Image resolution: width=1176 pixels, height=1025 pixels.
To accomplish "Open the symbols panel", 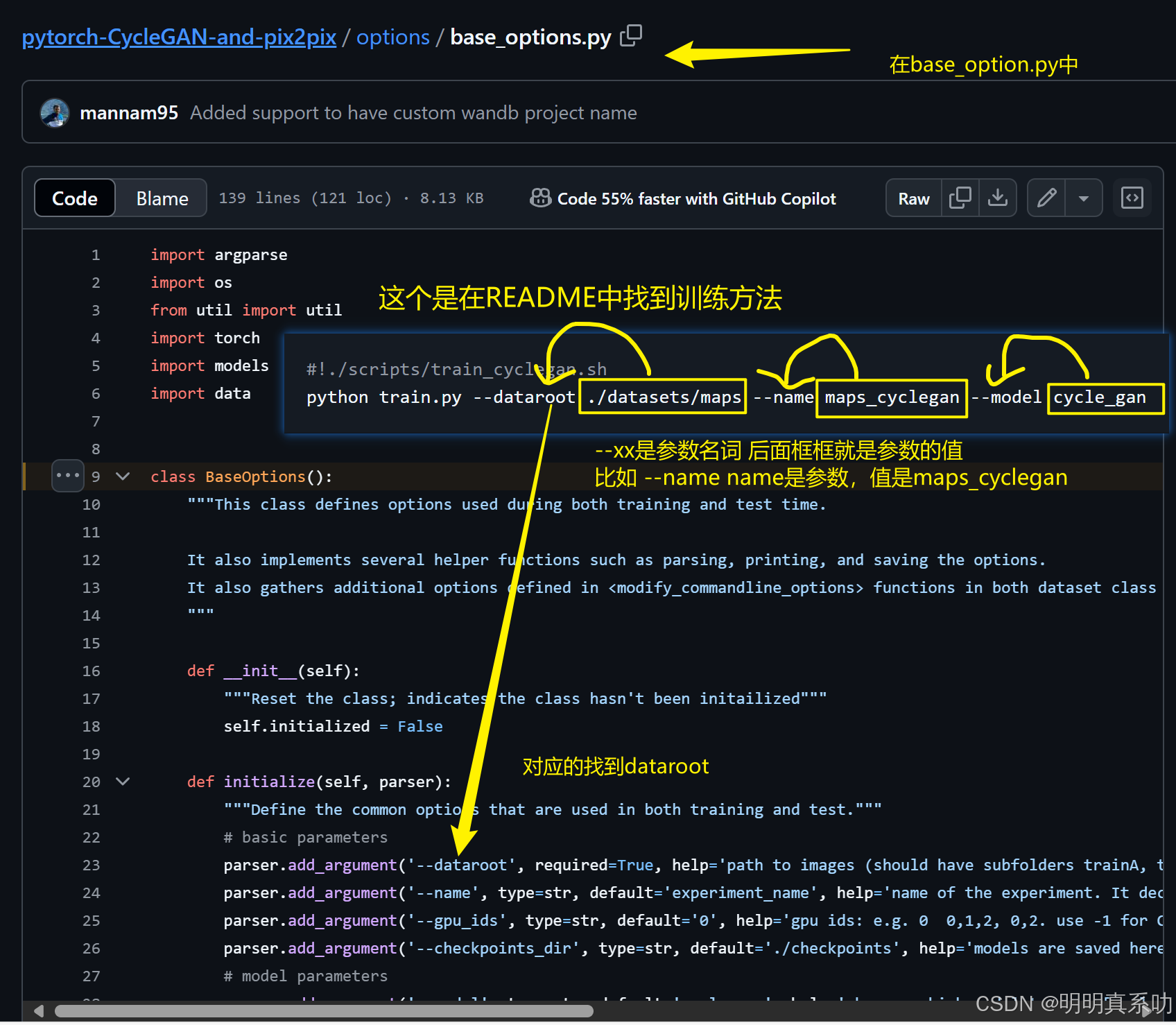I will pos(1132,198).
